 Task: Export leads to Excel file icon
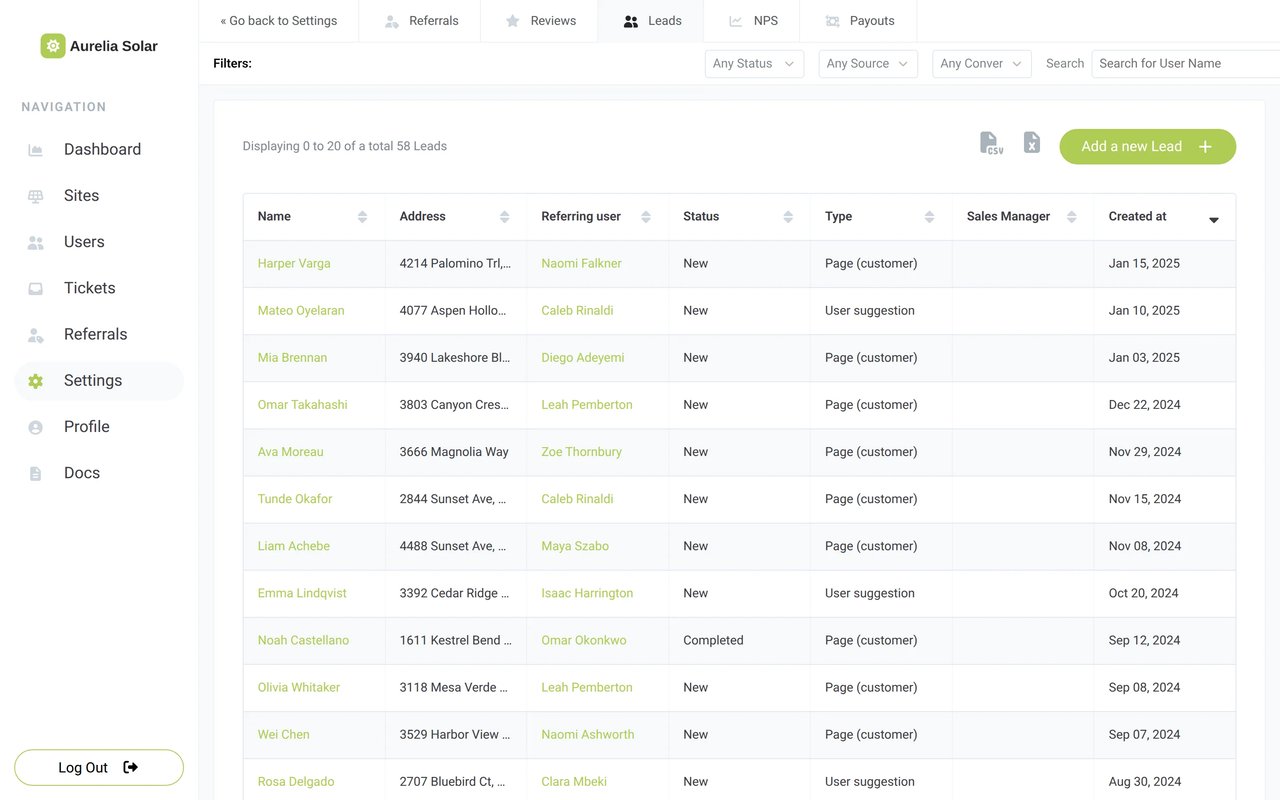[1032, 143]
